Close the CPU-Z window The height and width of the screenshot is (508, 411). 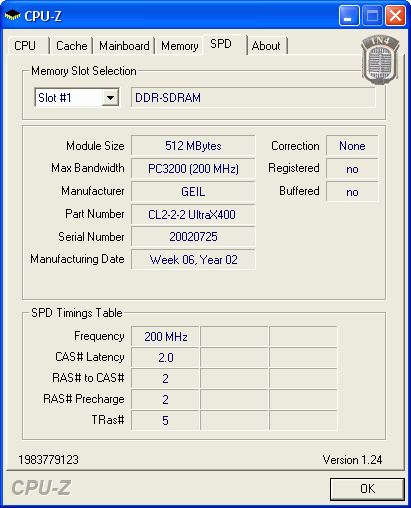tap(395, 15)
